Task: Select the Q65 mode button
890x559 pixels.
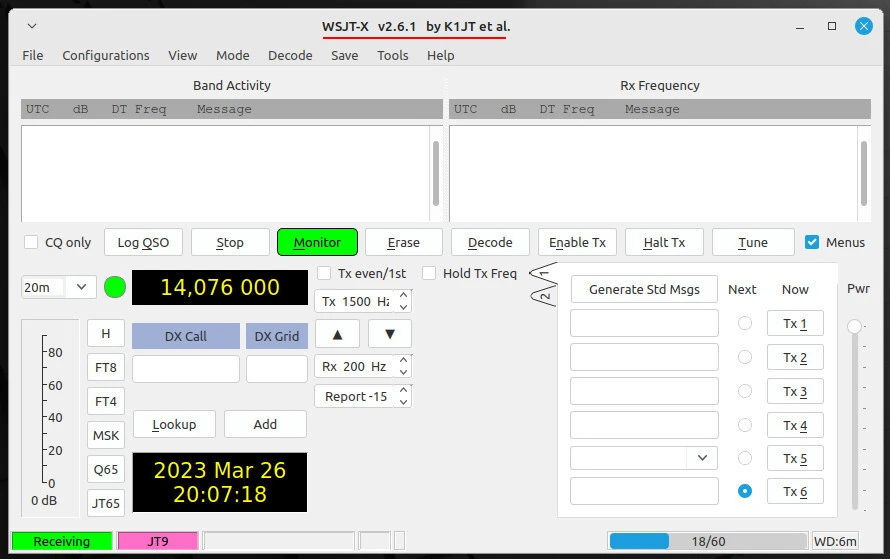Action: [x=106, y=469]
